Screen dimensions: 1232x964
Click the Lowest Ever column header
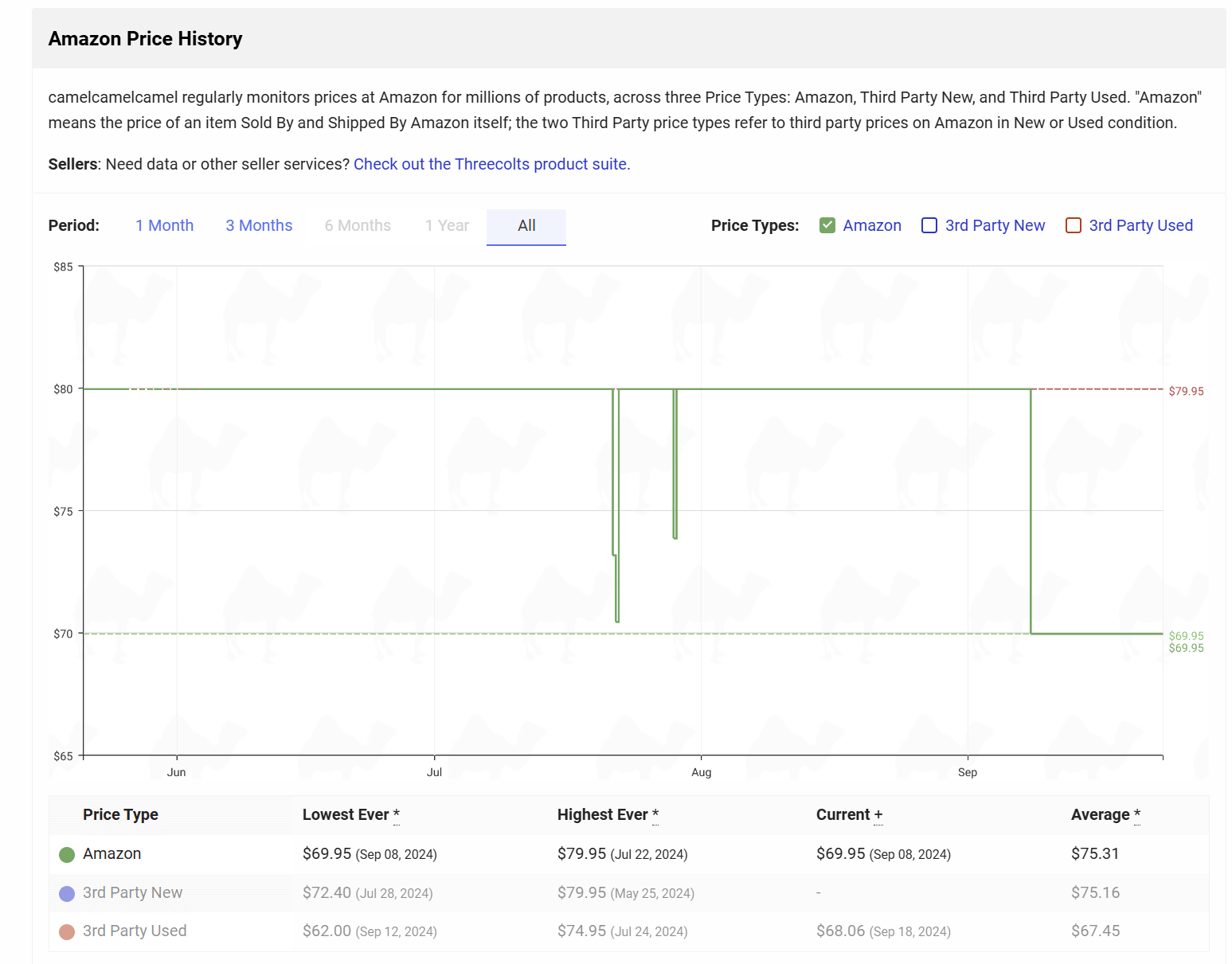[350, 815]
